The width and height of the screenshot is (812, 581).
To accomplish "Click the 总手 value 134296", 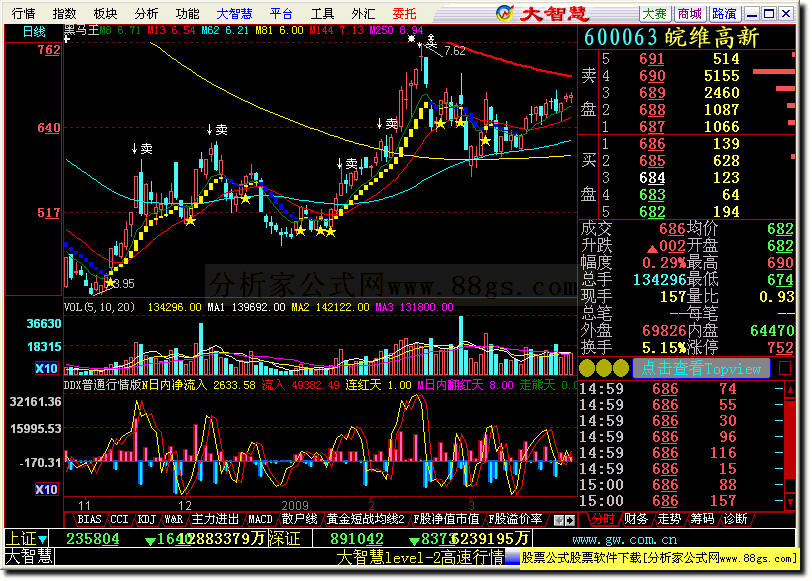I will coord(659,280).
